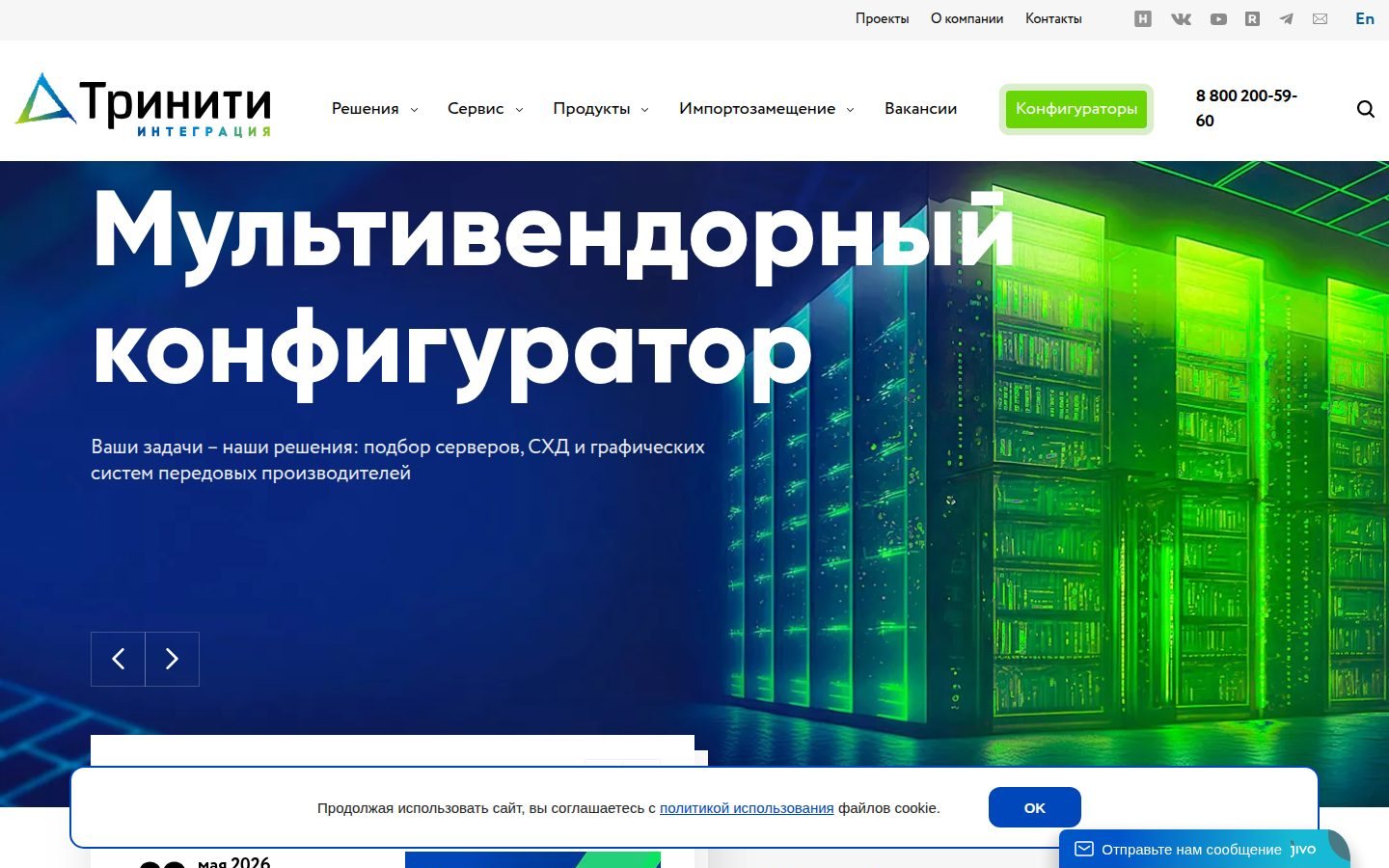Click the Ваши задачи – наши решения subtitle

pos(397,460)
